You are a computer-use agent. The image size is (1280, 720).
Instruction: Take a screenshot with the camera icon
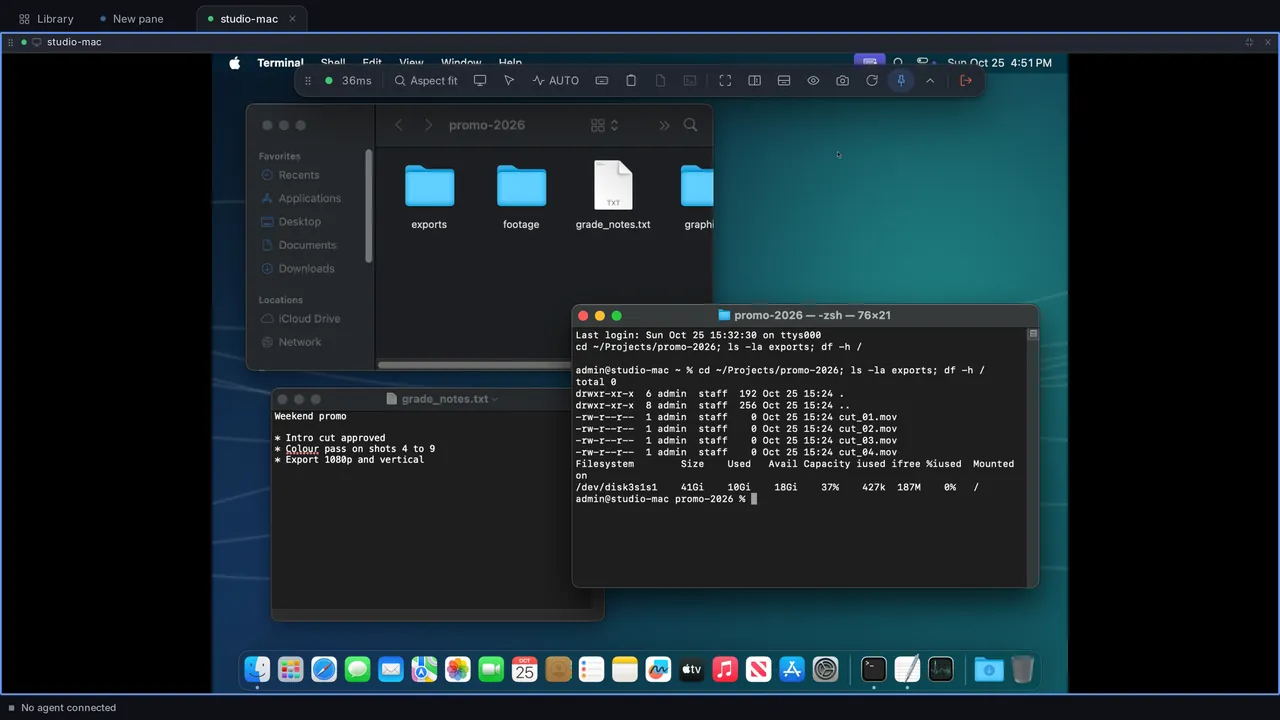(843, 81)
